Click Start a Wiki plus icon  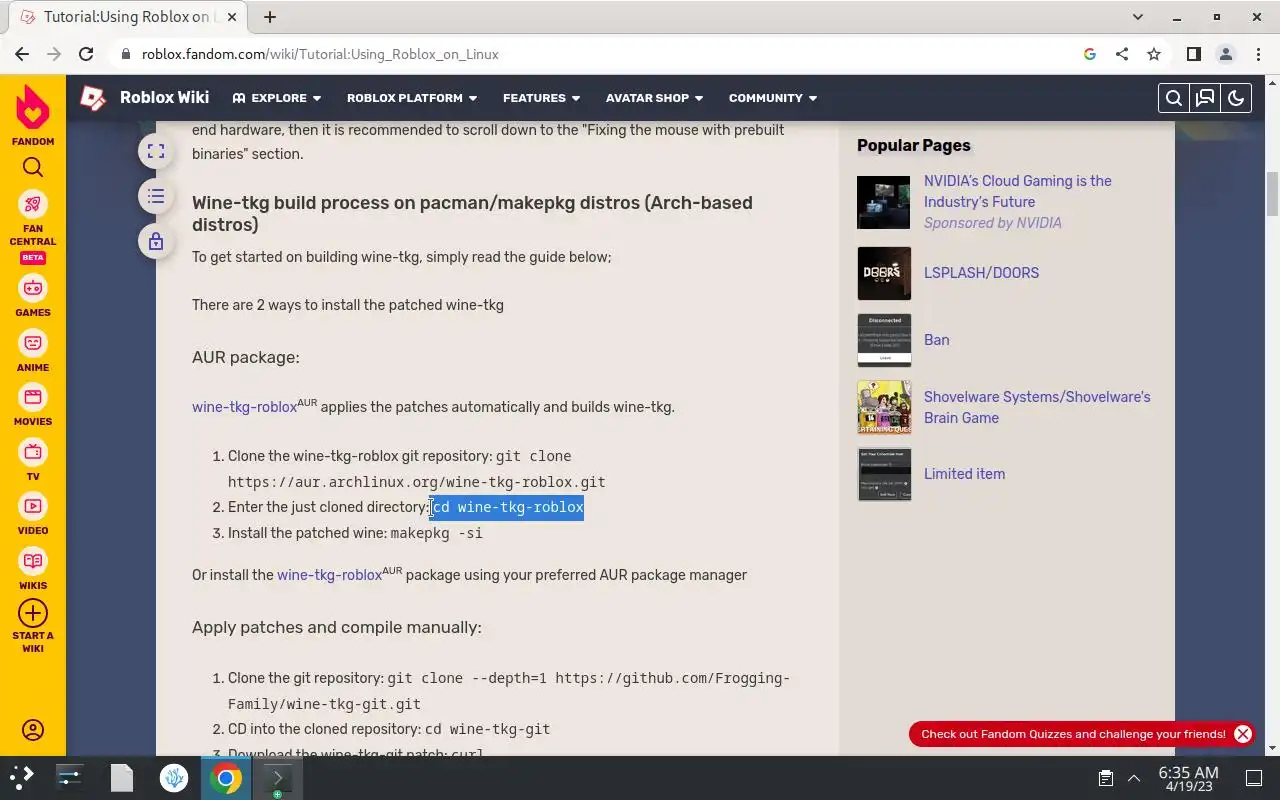pos(33,613)
